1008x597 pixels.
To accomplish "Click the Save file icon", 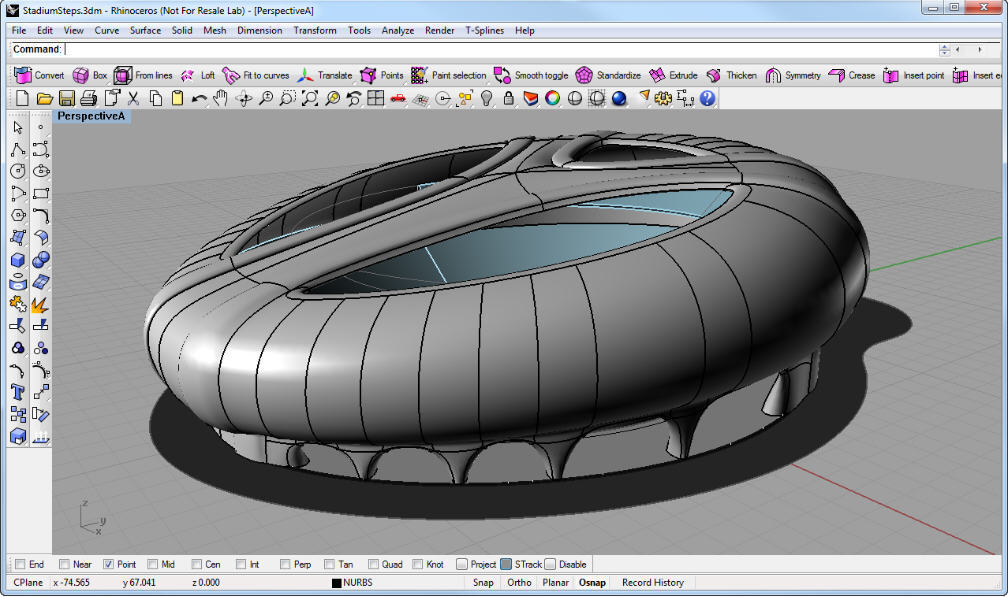I will point(66,98).
